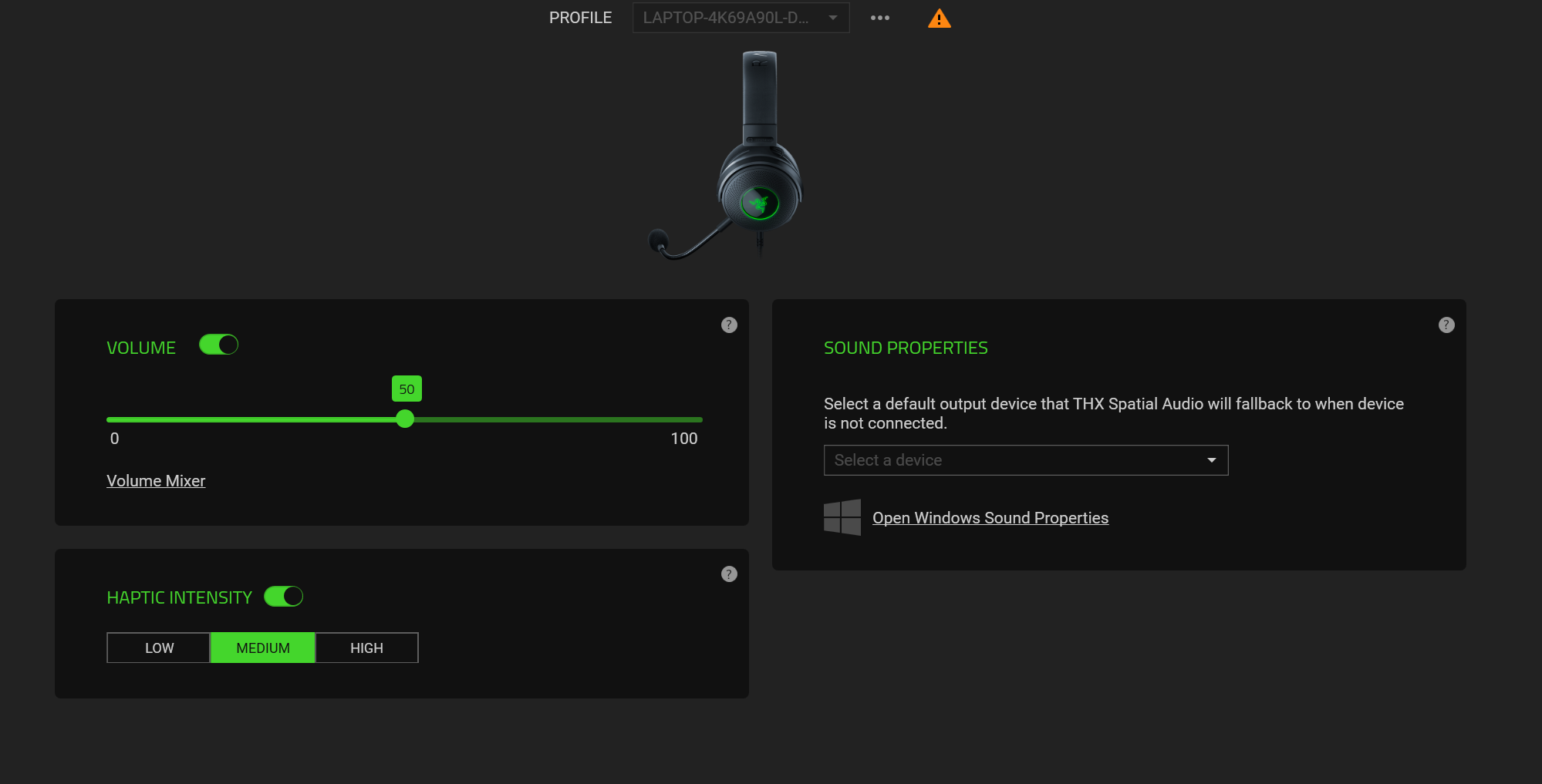Open the three-dot profile options menu

(x=879, y=18)
